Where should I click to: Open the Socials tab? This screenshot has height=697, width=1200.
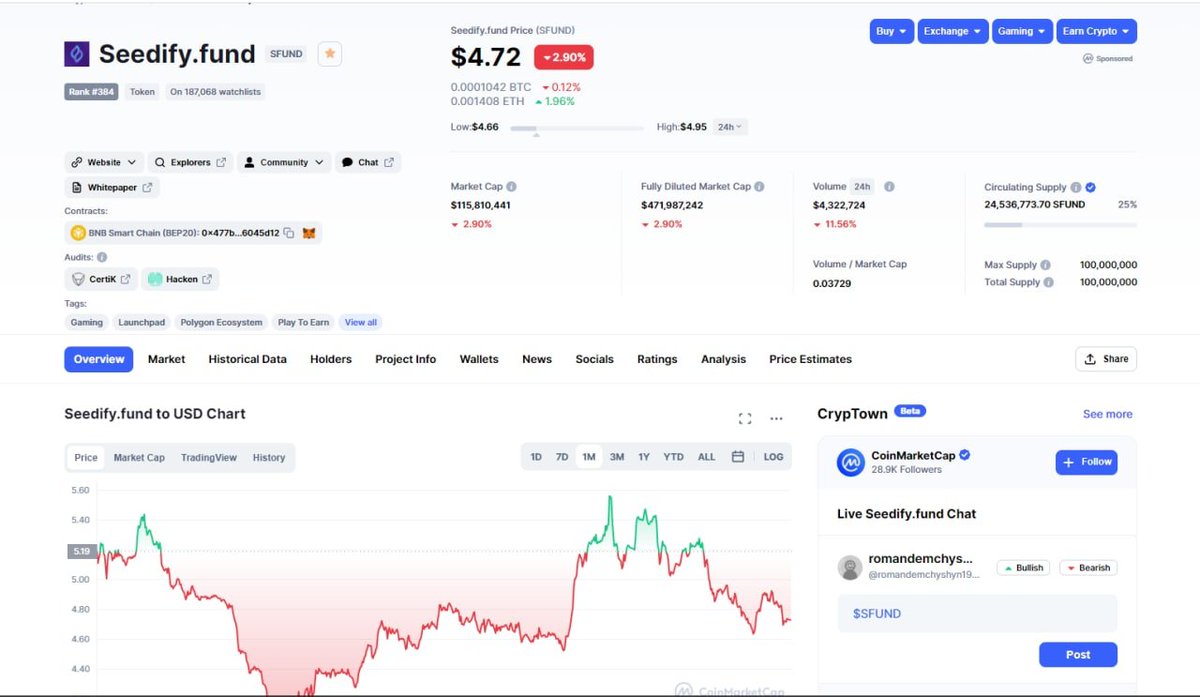[594, 359]
